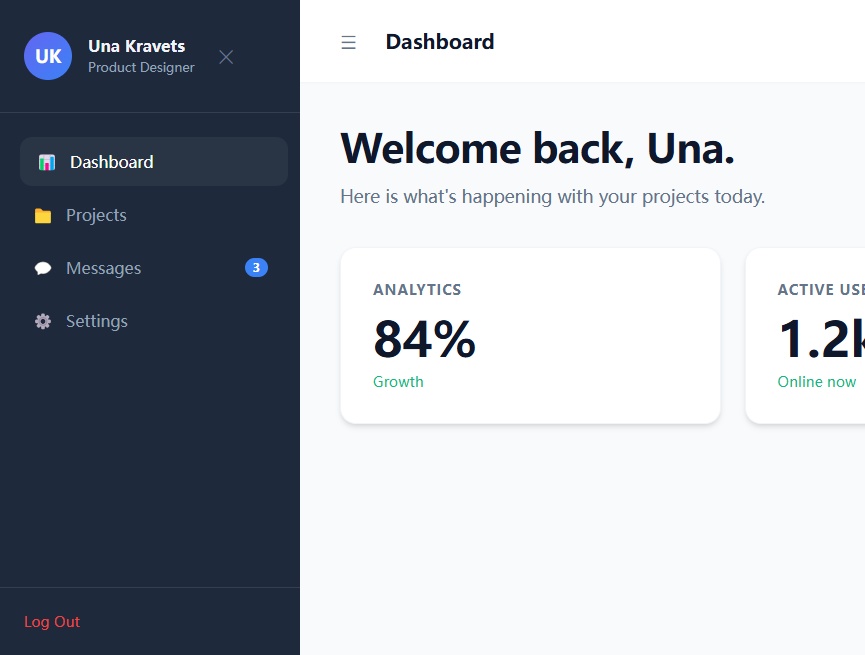Open the Projects label in the sidebar
This screenshot has height=655, width=865.
96,215
